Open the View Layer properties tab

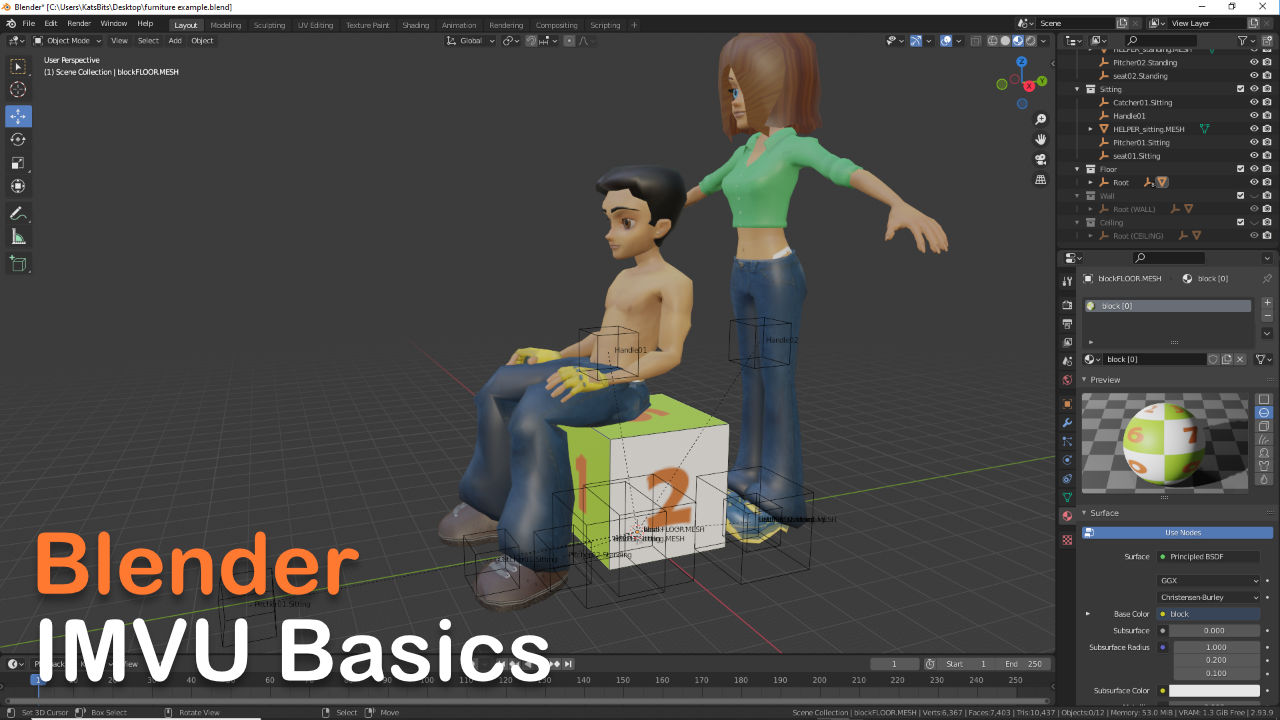tap(1067, 343)
